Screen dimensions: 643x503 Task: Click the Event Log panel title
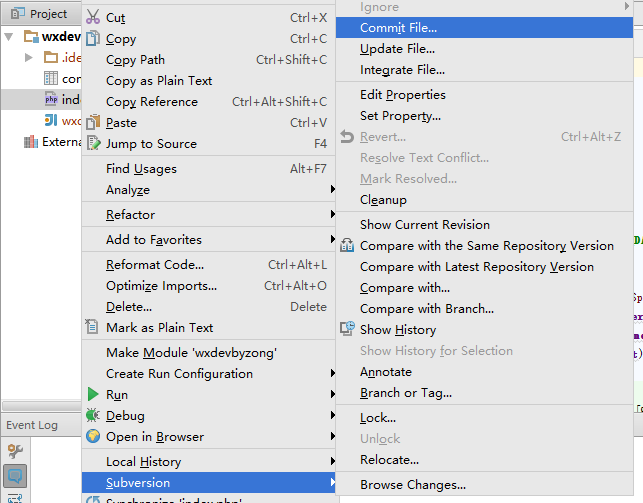point(32,425)
